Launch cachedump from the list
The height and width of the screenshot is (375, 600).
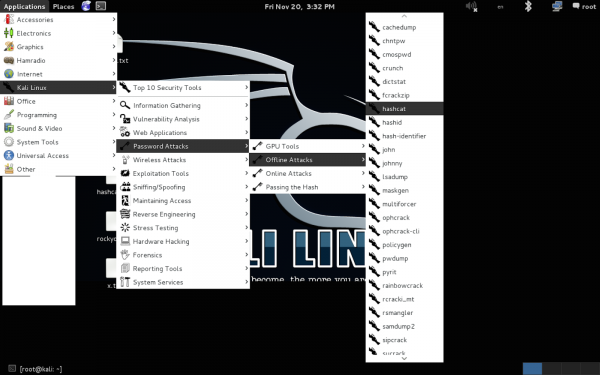point(404,27)
